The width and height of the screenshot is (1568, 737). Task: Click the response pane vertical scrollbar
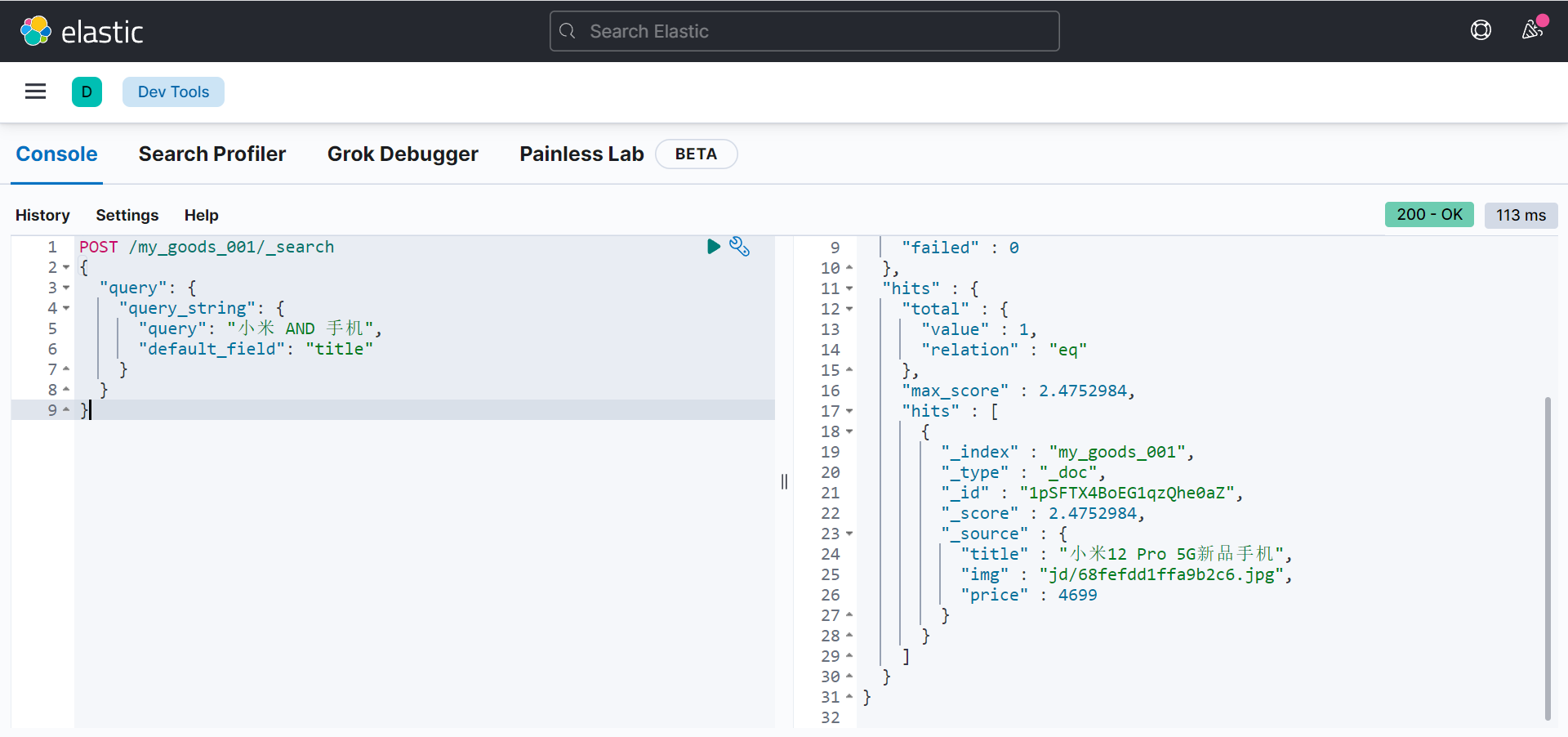(1548, 558)
